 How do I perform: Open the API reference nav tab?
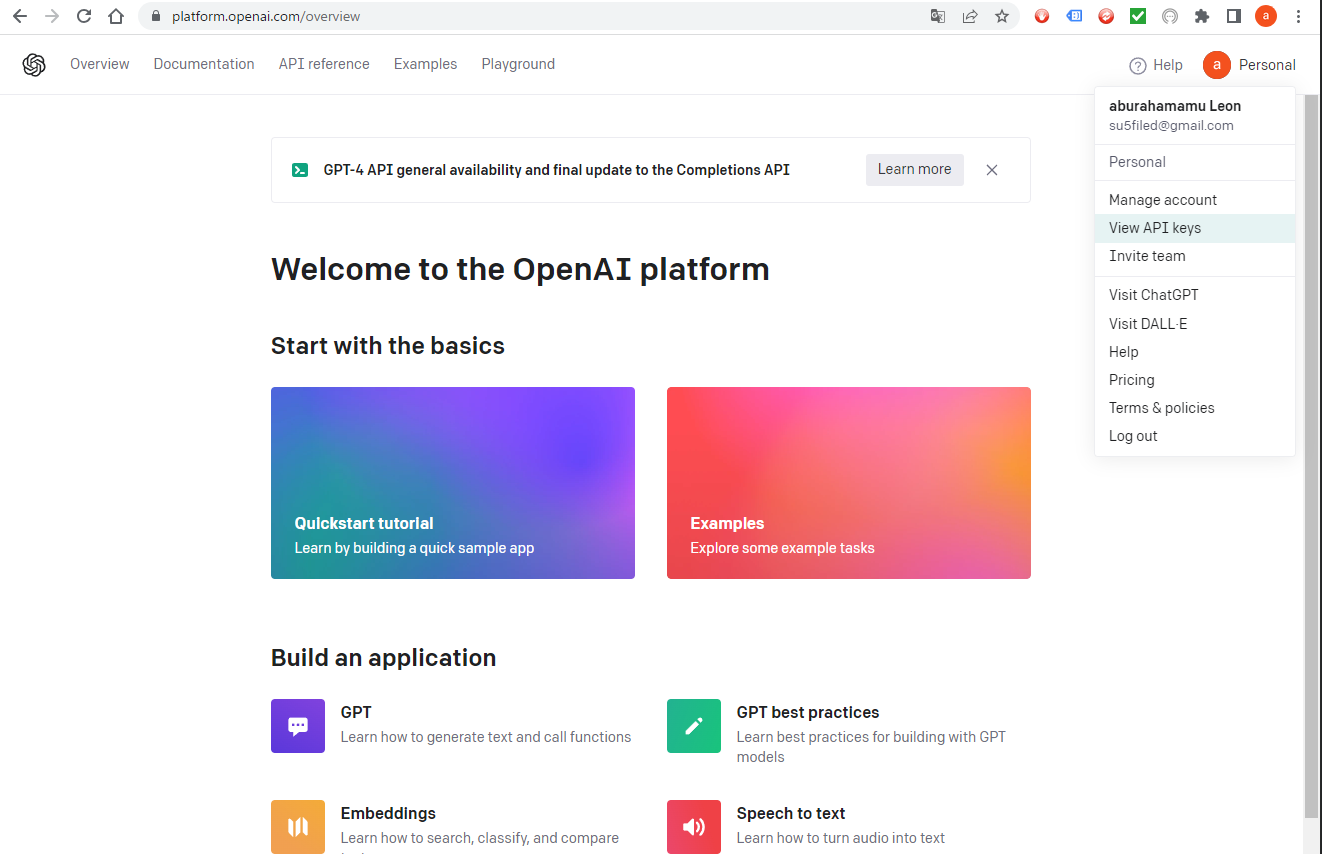pyautogui.click(x=324, y=64)
